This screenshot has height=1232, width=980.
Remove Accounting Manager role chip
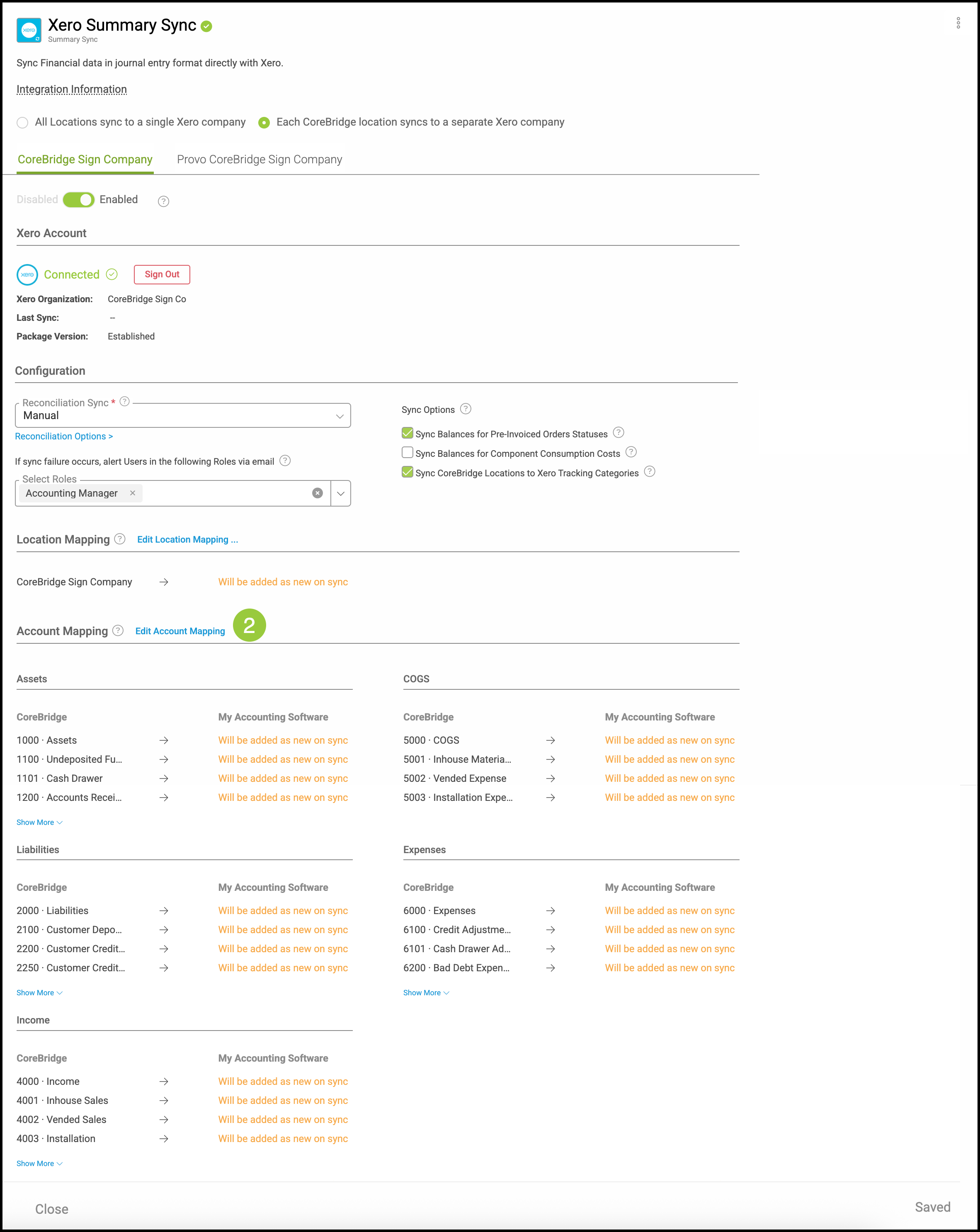coord(133,493)
